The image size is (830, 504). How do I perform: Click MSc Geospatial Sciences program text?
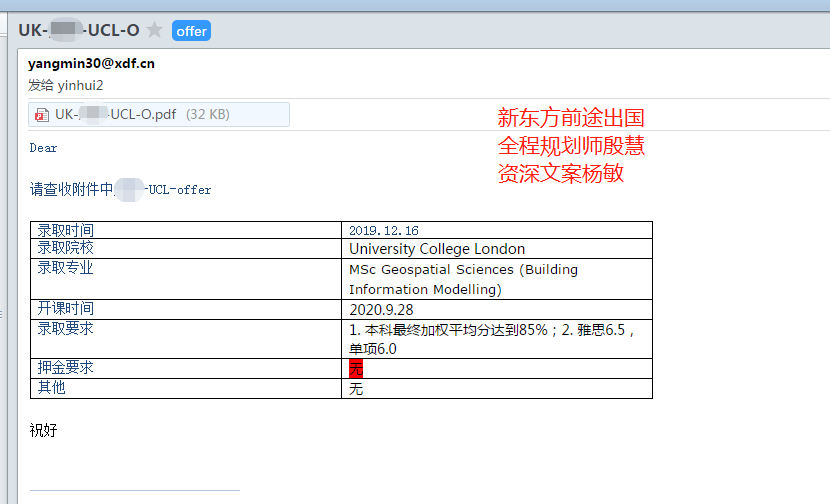[x=463, y=280]
